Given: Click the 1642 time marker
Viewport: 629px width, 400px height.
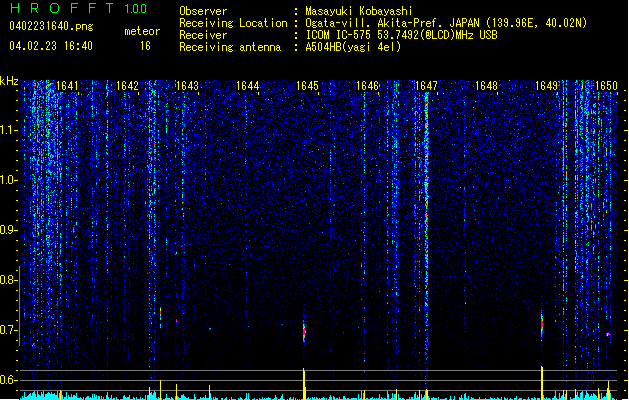Looking at the screenshot, I should 127,86.
